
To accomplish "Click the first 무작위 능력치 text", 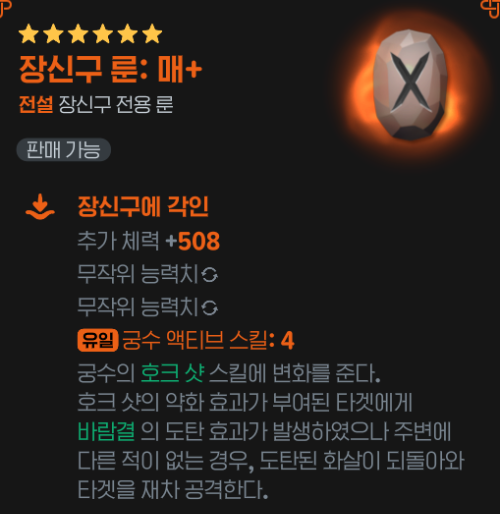I will click(138, 274).
